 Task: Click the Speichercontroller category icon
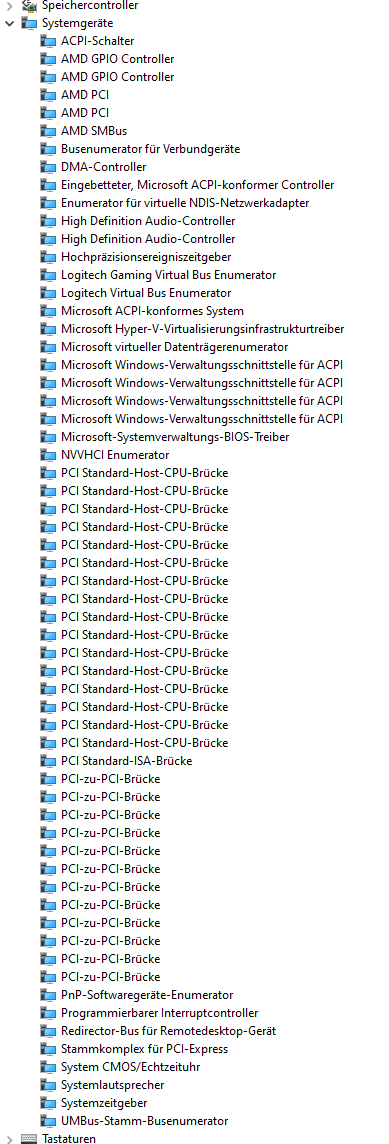29,5
